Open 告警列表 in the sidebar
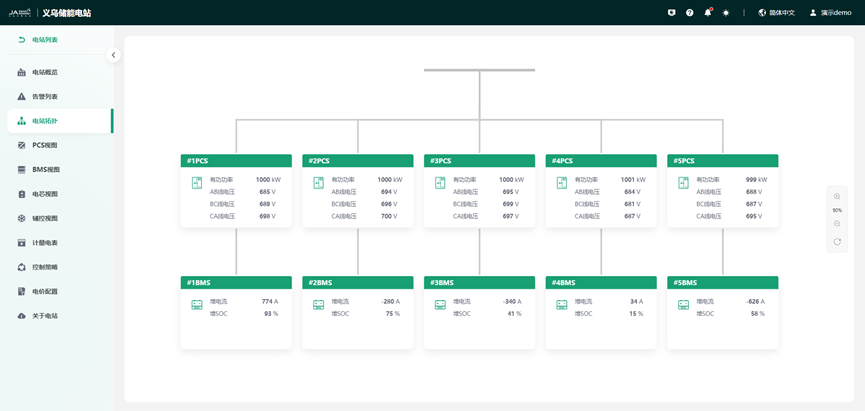The image size is (865, 411). [x=45, y=97]
